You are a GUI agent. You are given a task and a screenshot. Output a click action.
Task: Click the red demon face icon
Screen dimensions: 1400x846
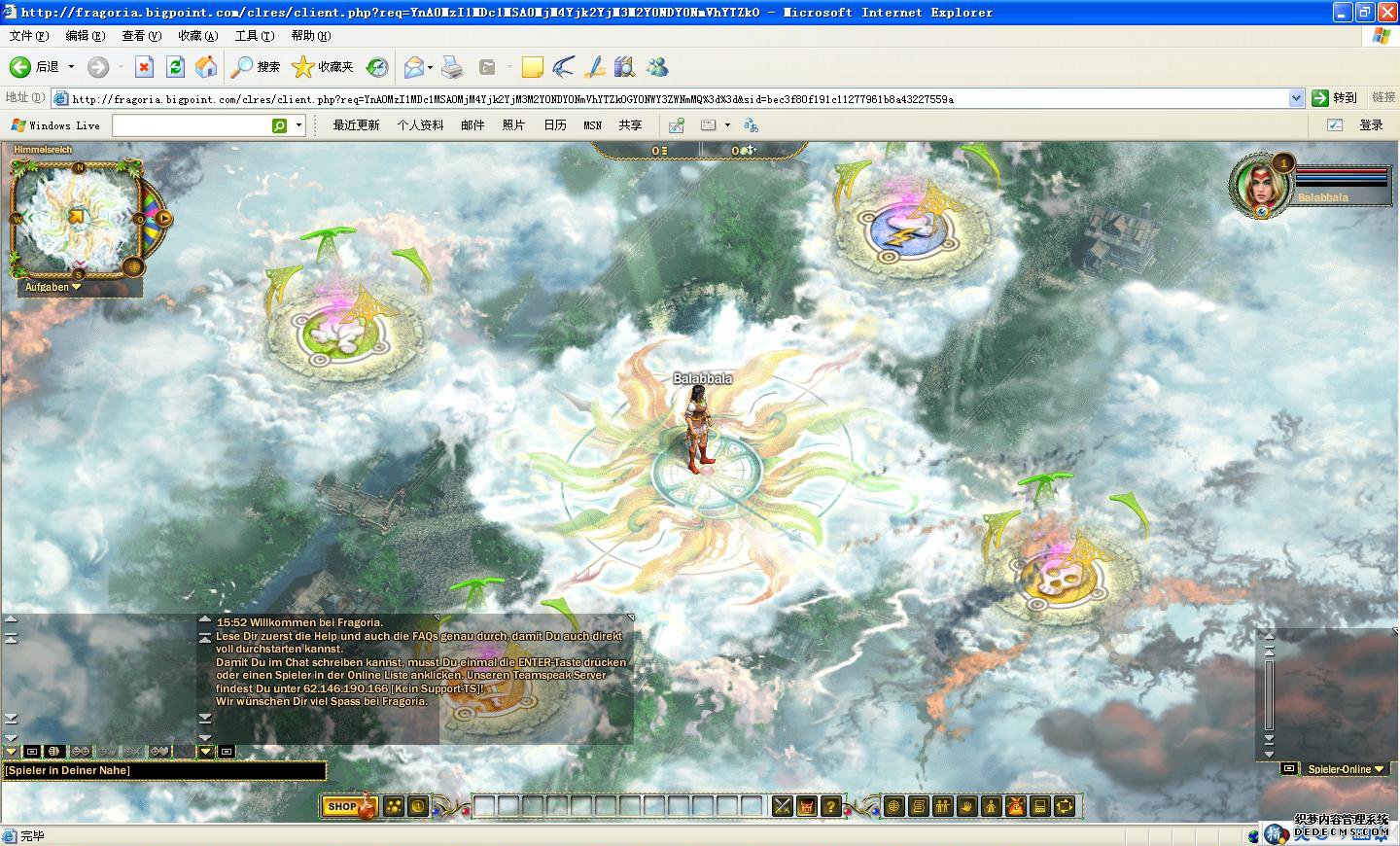[x=806, y=806]
